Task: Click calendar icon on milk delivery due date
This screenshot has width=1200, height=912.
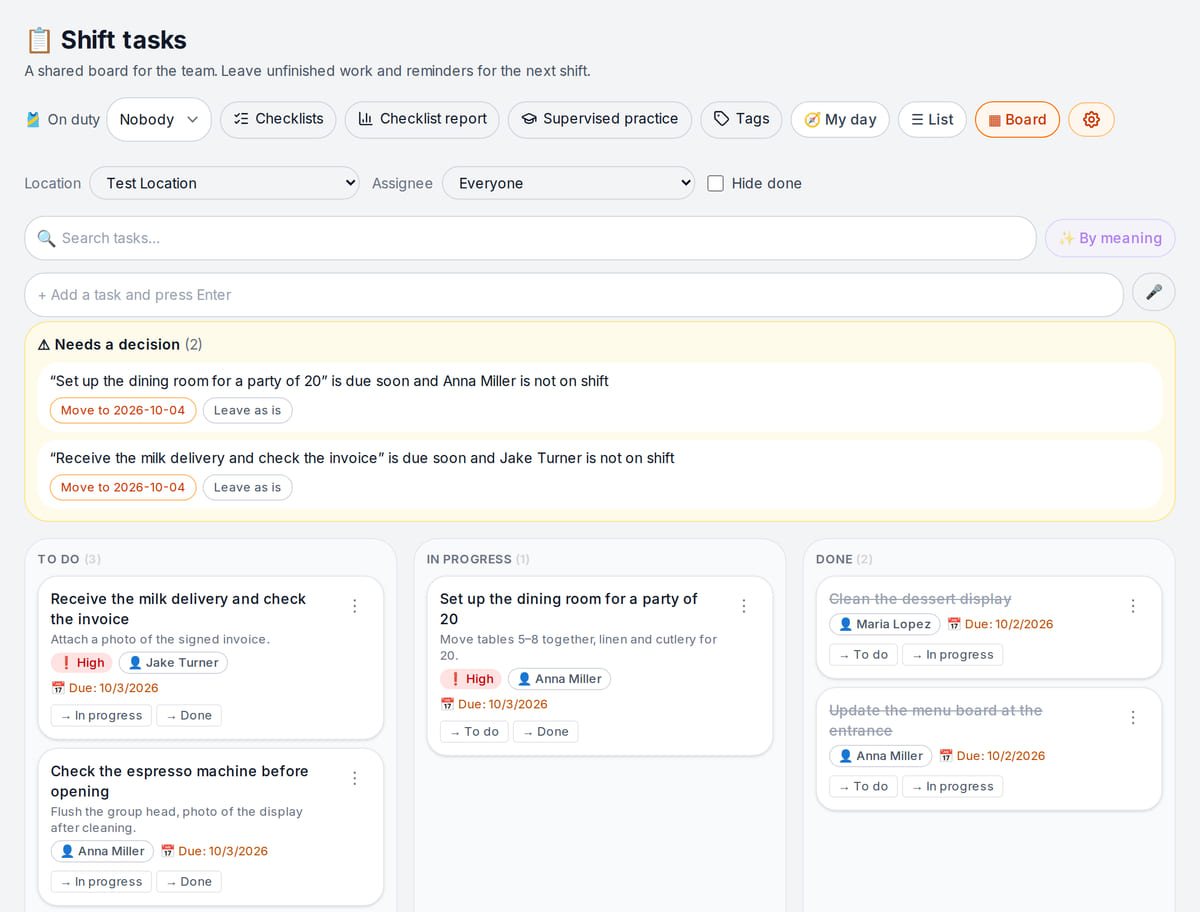Action: (57, 688)
